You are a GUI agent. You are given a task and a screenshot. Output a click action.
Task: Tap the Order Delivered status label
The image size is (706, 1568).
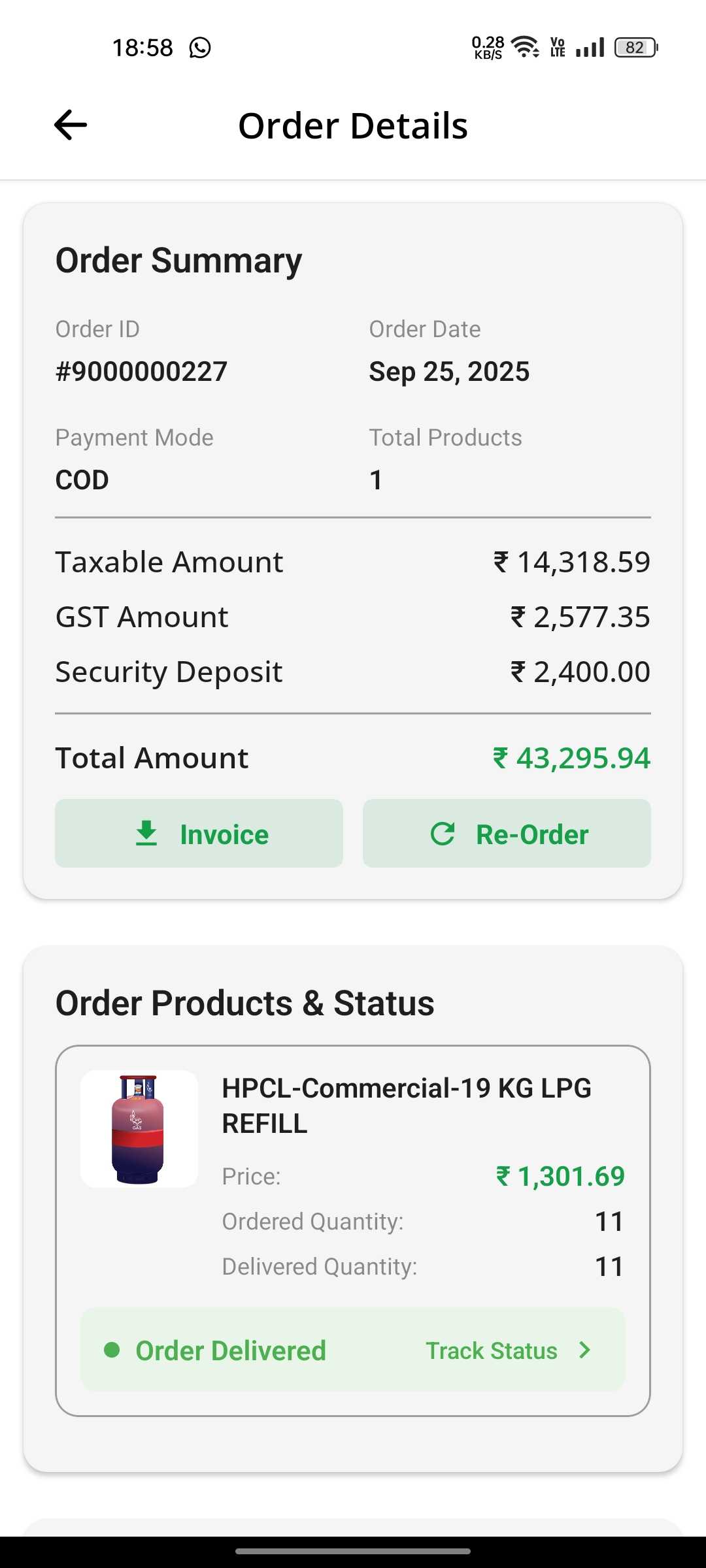pos(231,1350)
